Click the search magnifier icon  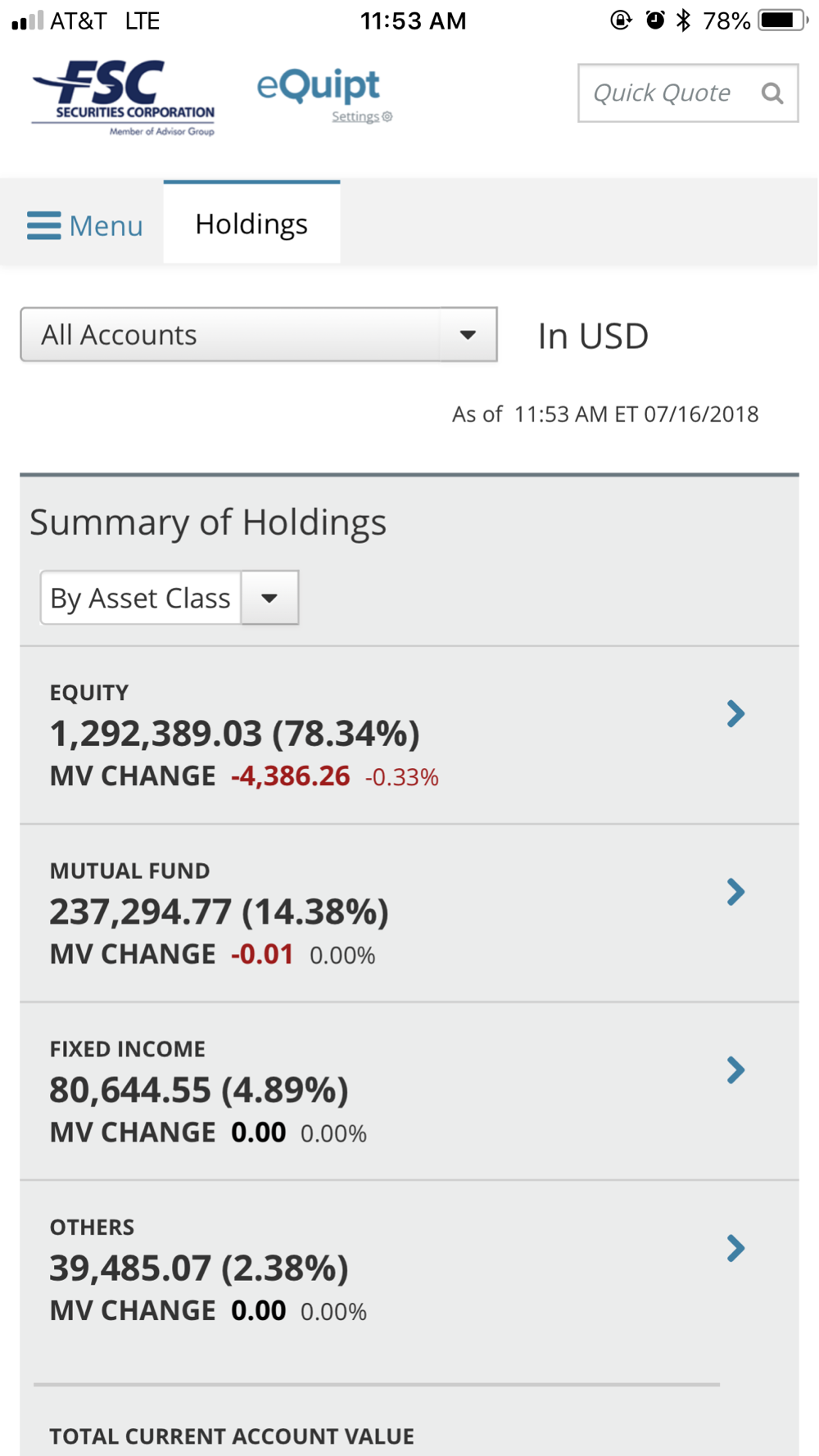(x=771, y=93)
